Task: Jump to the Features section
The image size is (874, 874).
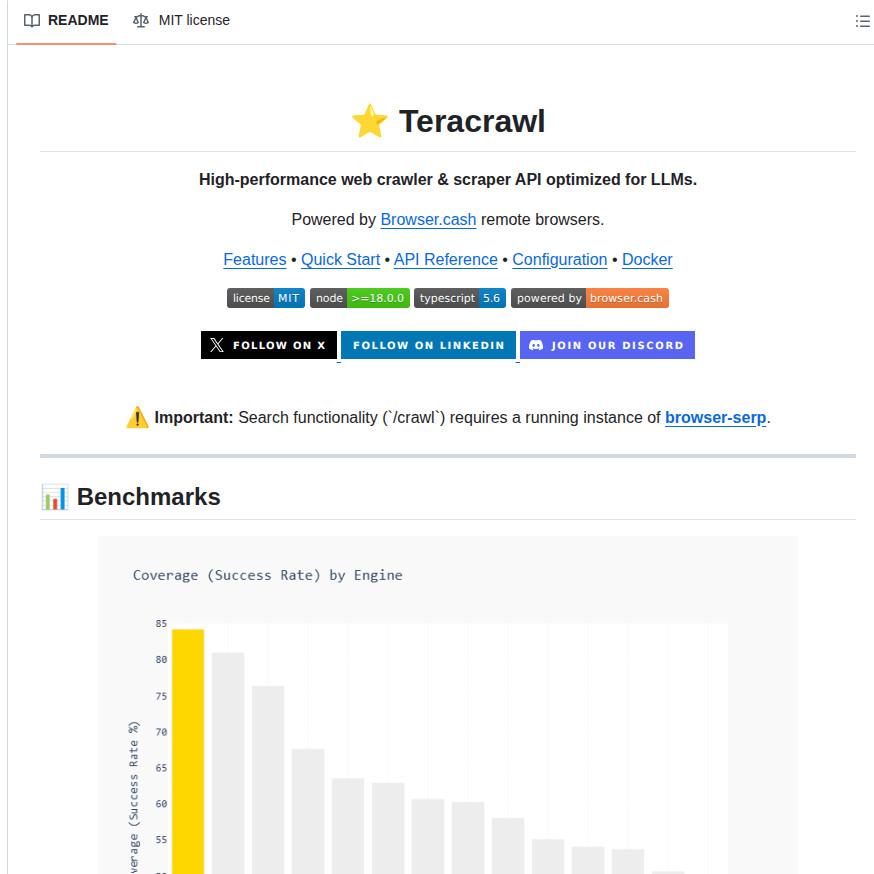Action: [254, 259]
